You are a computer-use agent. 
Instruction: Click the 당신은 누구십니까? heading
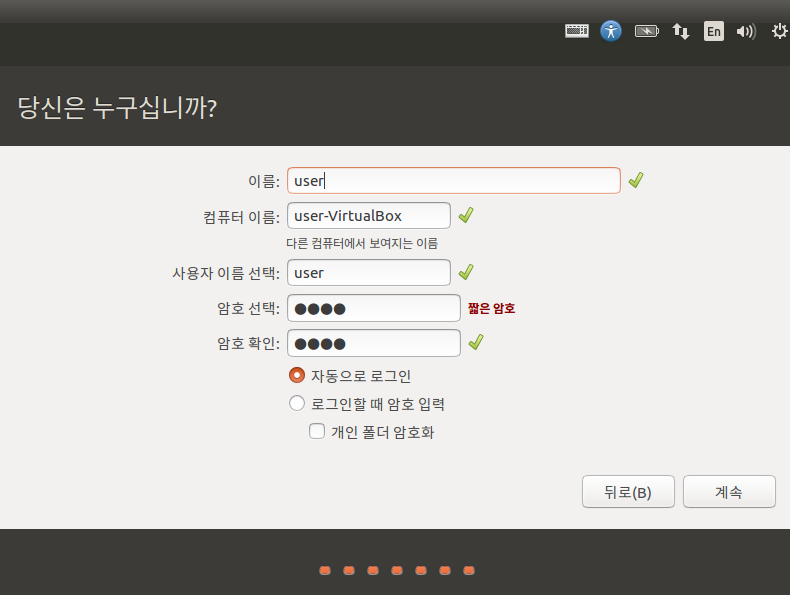(x=117, y=108)
